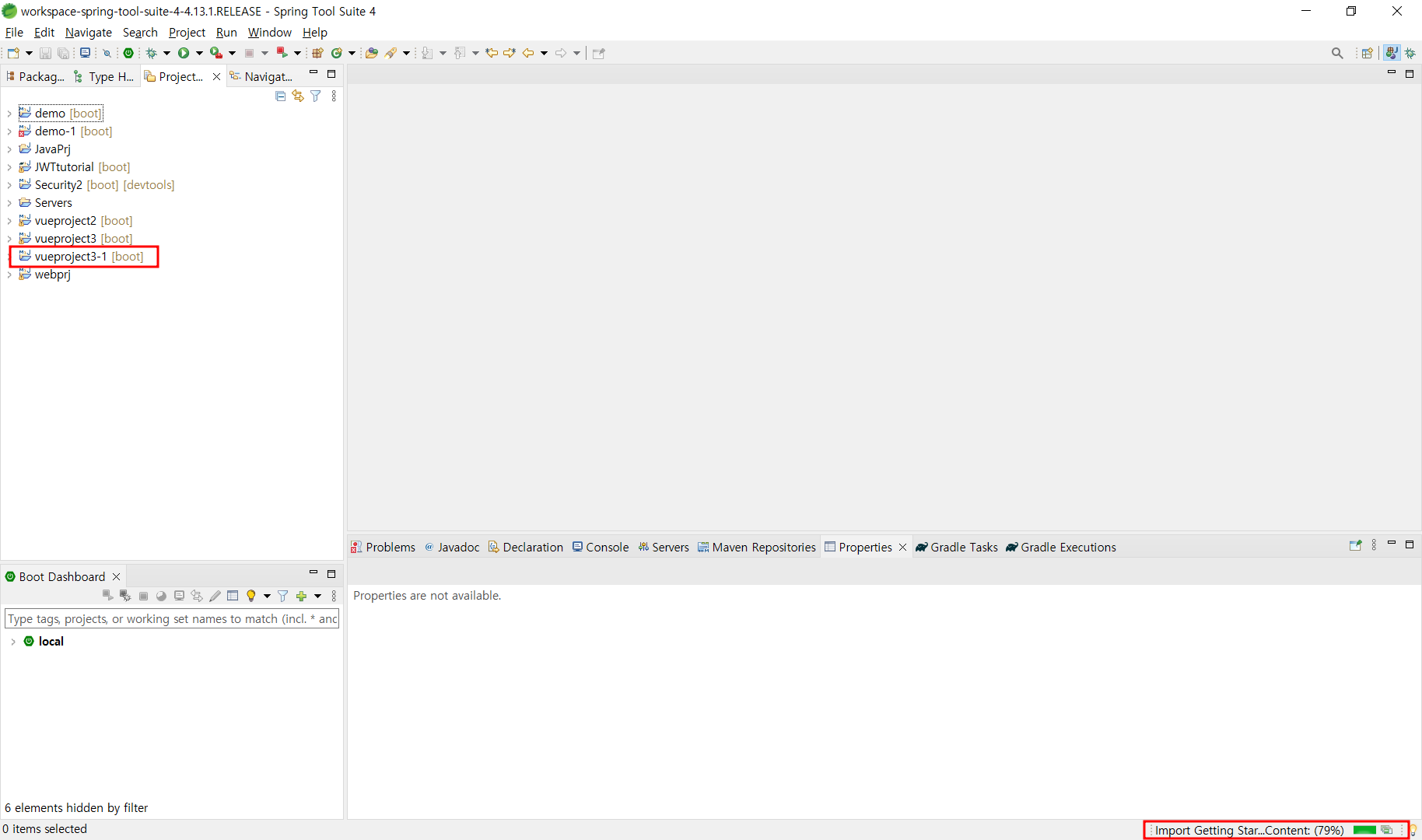Image resolution: width=1422 pixels, height=840 pixels.
Task: Switch to the Java perspective button
Action: point(1392,53)
